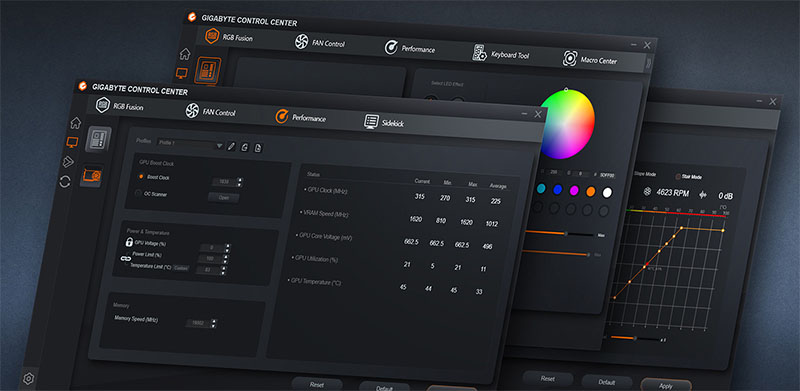Click the Performance gauge icon in front window
800x391 pixels.
282,116
